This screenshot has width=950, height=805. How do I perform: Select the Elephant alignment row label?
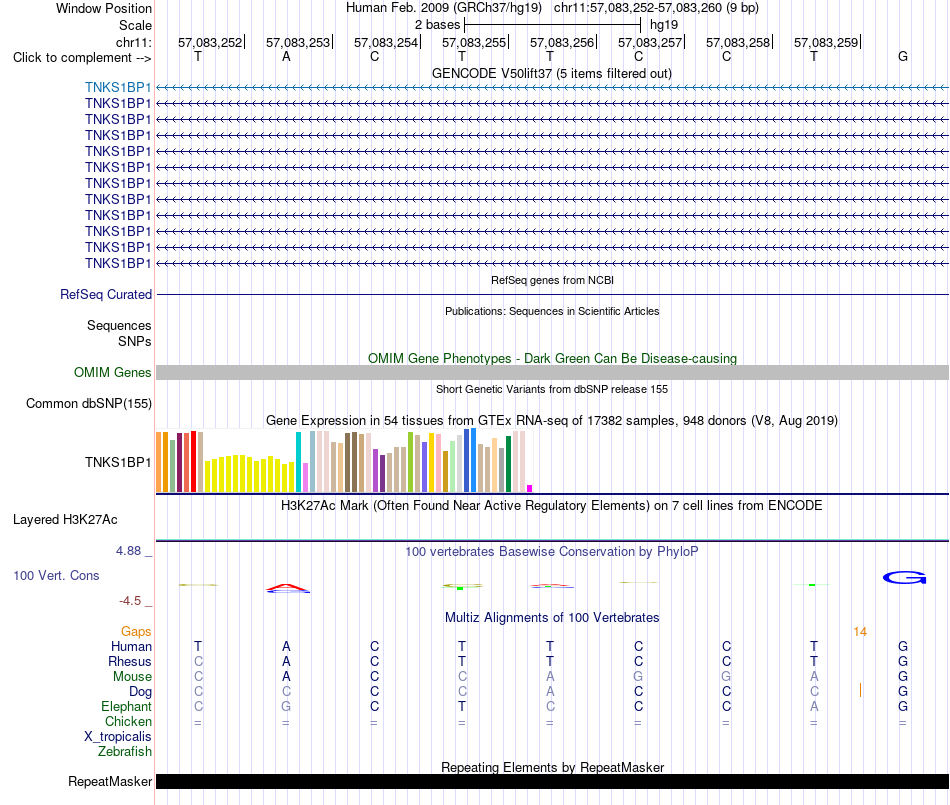[126, 706]
